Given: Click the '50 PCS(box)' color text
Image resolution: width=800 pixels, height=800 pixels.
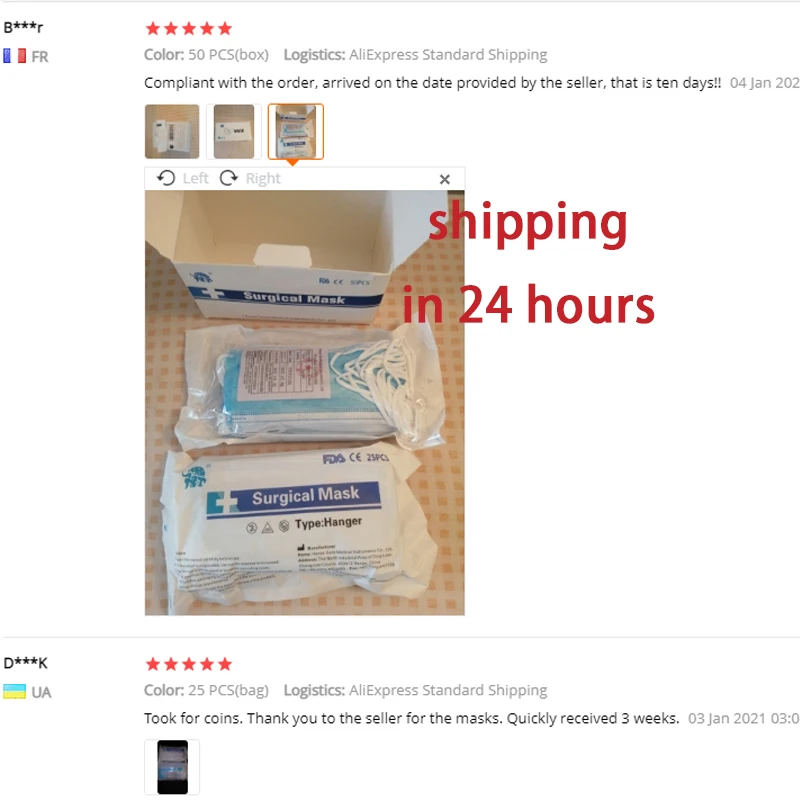Looking at the screenshot, I should click(228, 55).
